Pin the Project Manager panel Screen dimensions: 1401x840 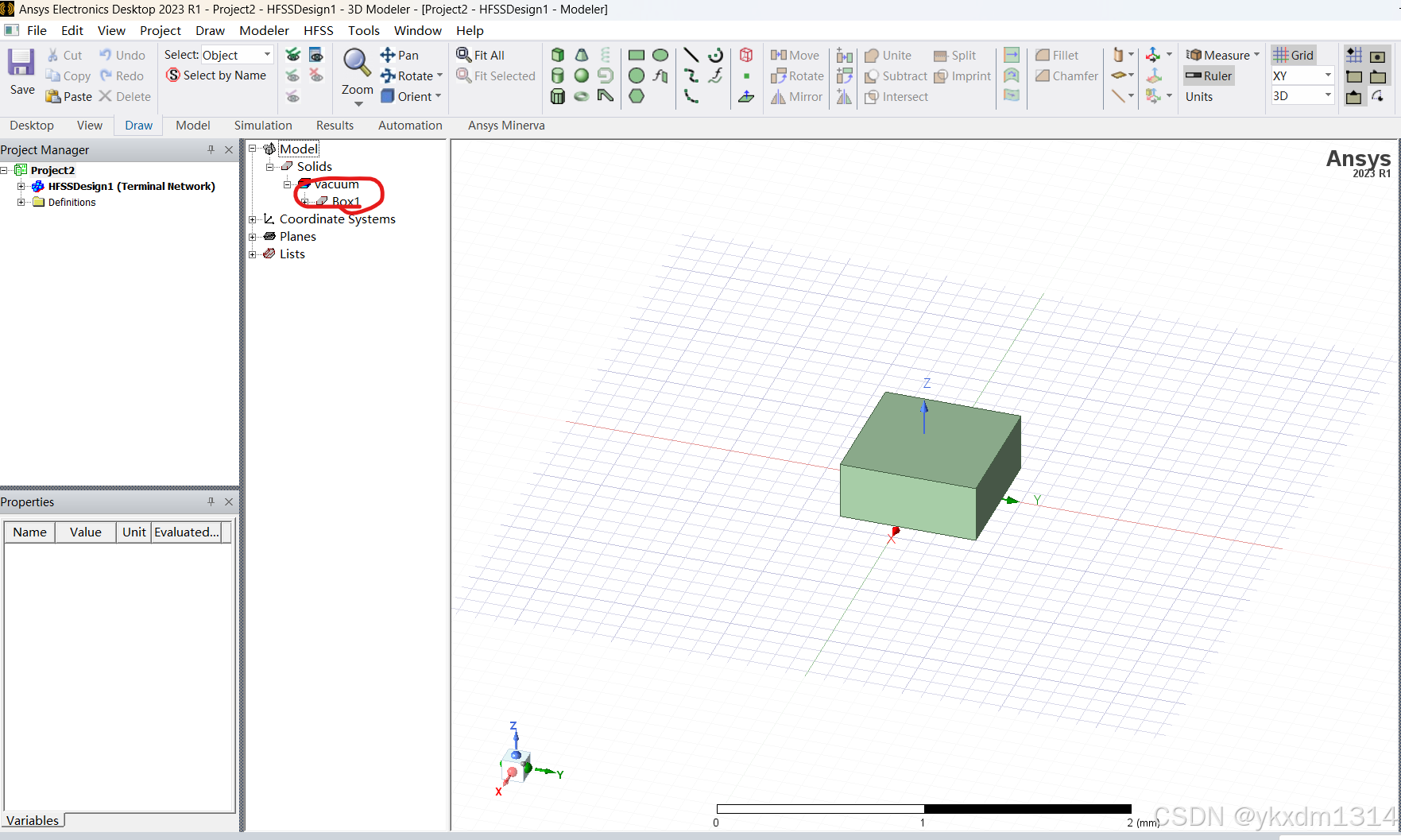(211, 149)
